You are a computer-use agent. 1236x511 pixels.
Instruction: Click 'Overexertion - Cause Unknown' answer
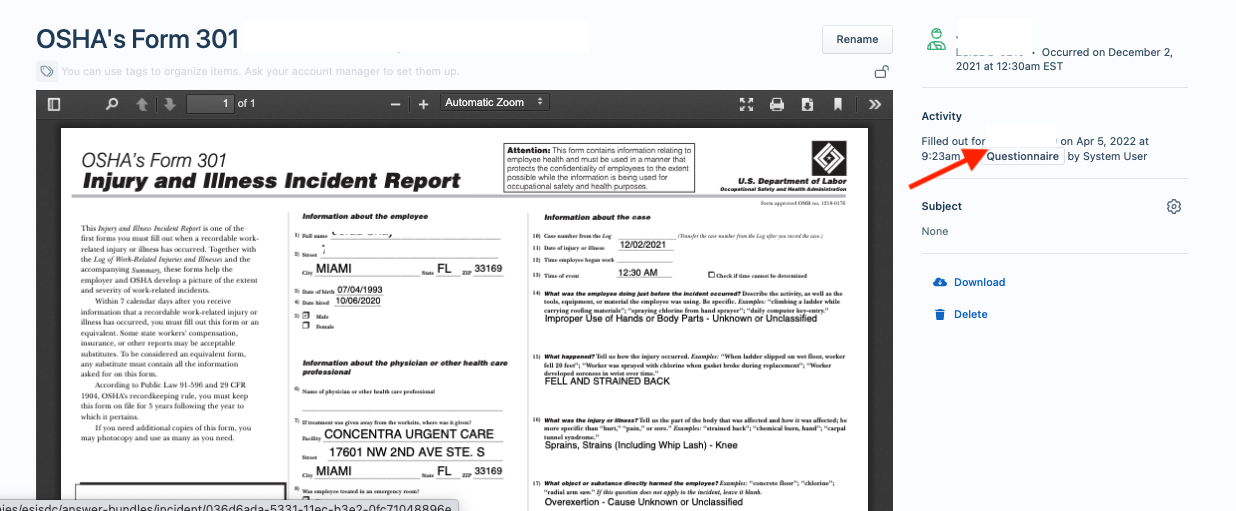pyautogui.click(x=644, y=502)
